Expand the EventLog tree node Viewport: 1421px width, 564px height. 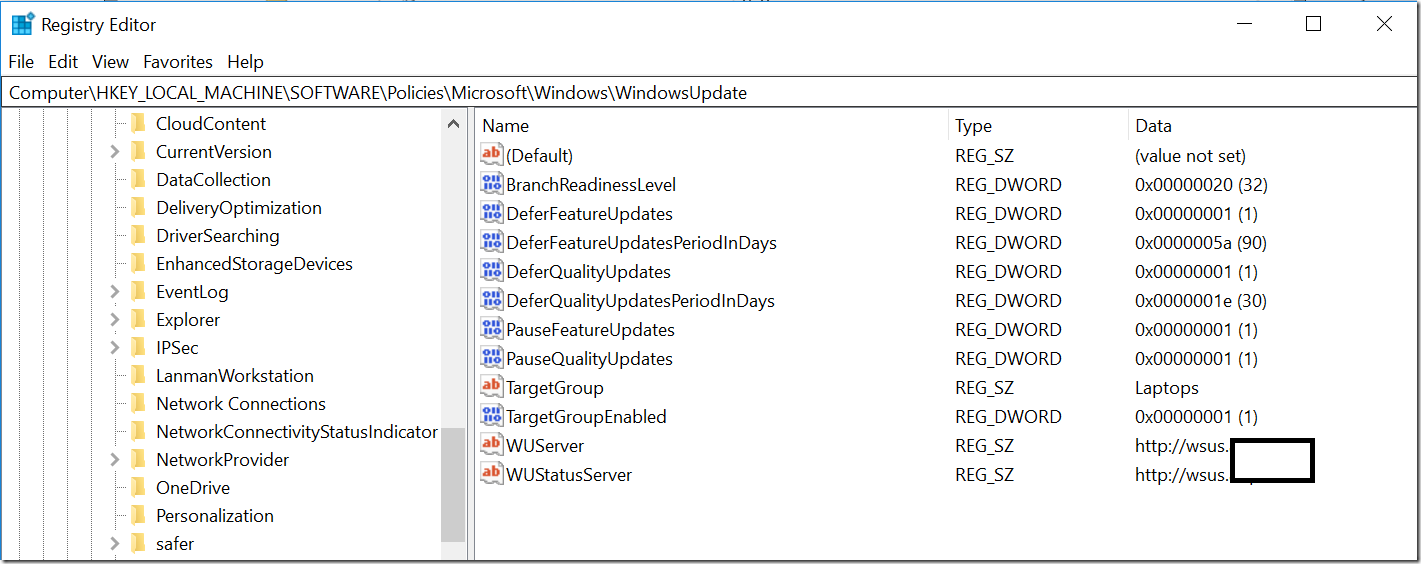coord(114,292)
